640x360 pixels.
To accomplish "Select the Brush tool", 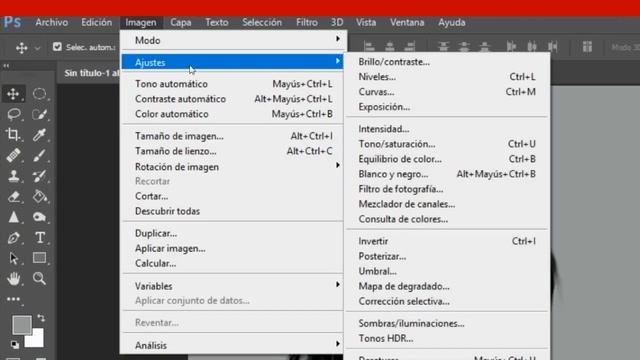I will click(39, 155).
